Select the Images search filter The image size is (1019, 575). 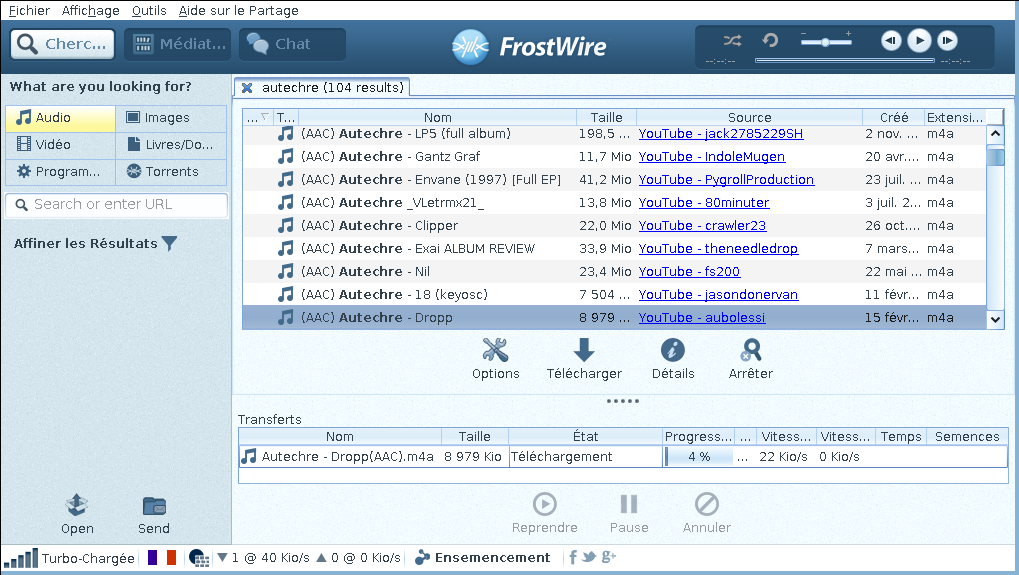coord(172,118)
